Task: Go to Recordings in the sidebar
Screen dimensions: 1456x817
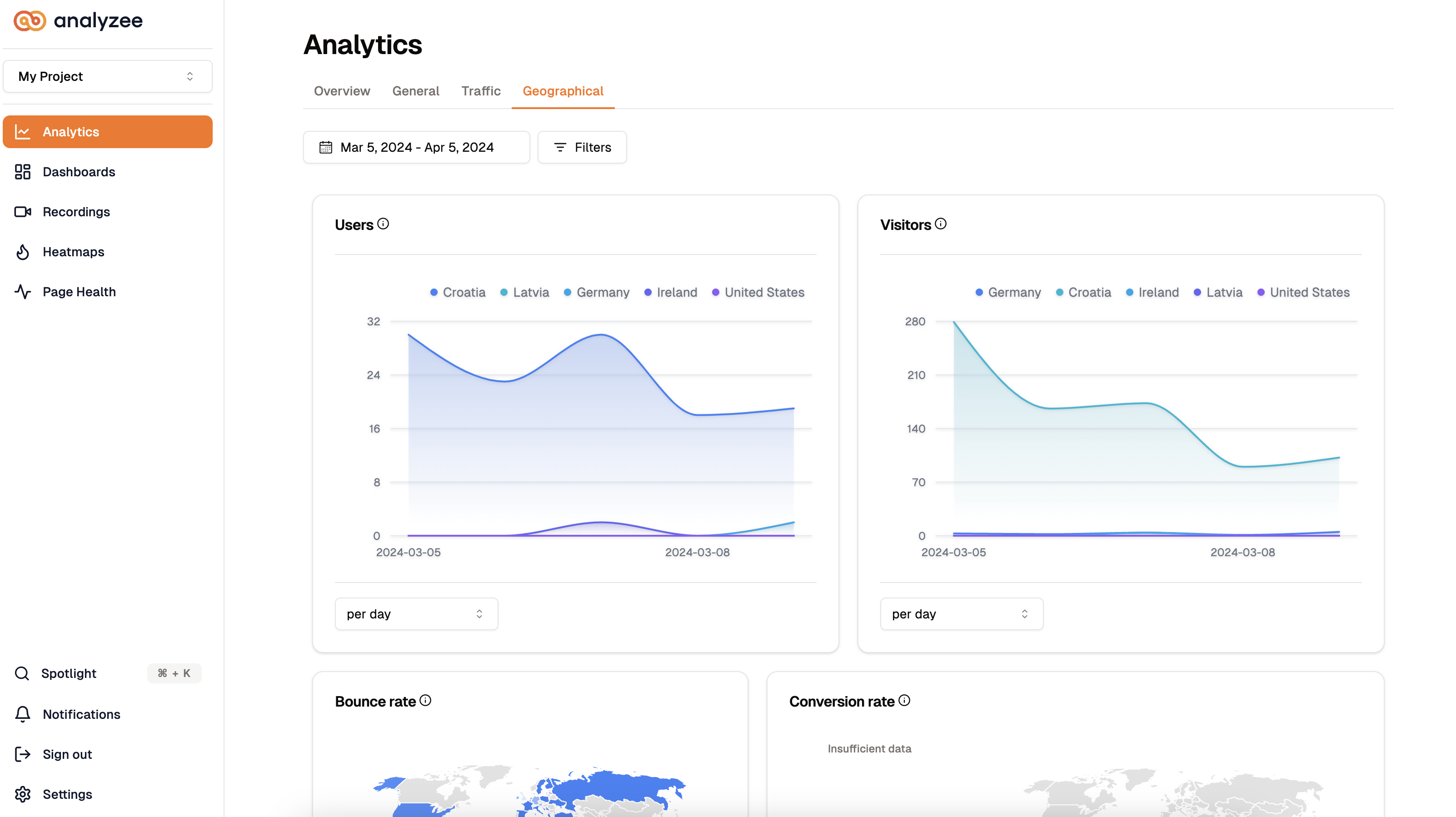Action: (107, 212)
